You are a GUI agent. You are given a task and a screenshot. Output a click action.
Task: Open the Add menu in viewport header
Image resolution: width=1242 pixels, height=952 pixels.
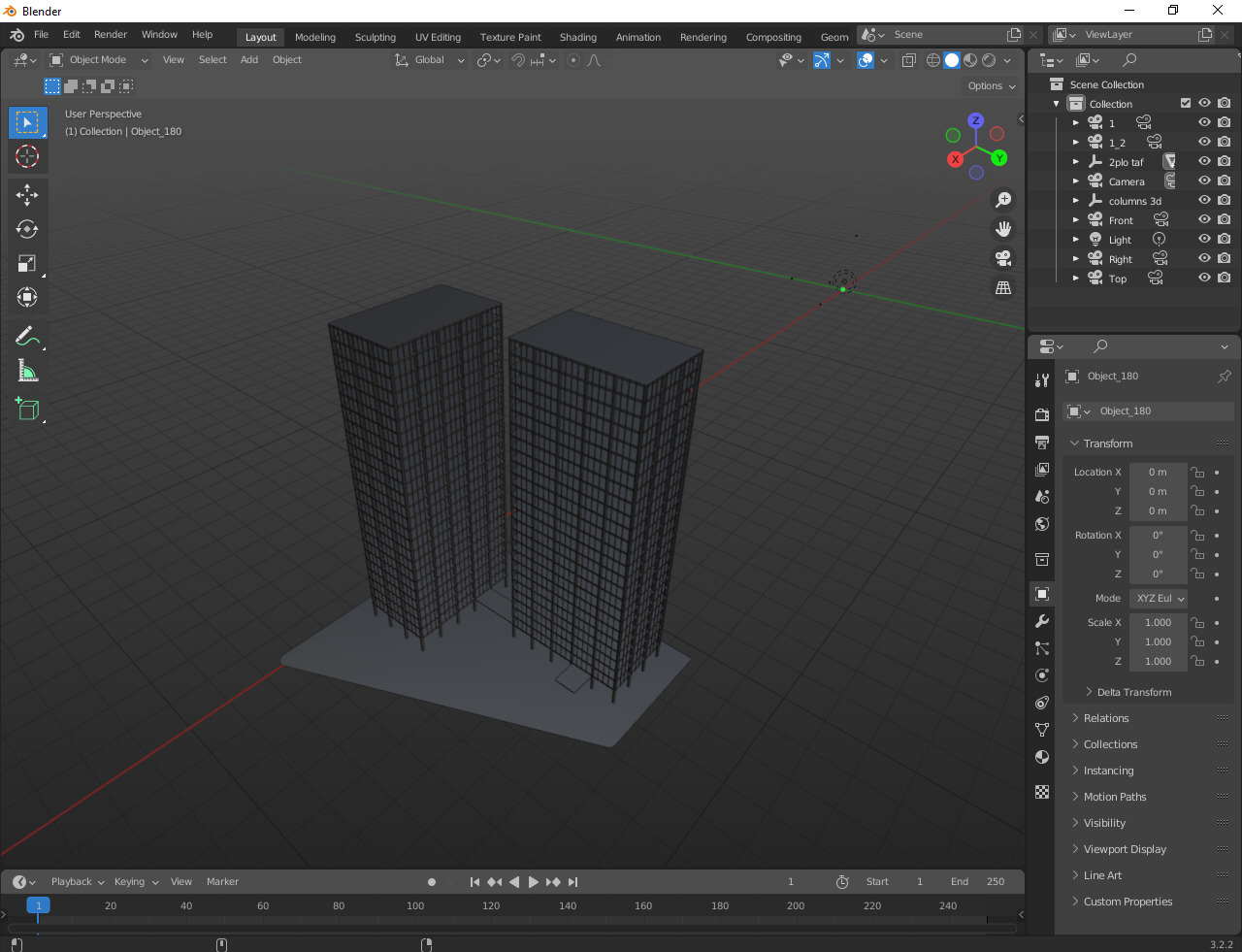[249, 60]
